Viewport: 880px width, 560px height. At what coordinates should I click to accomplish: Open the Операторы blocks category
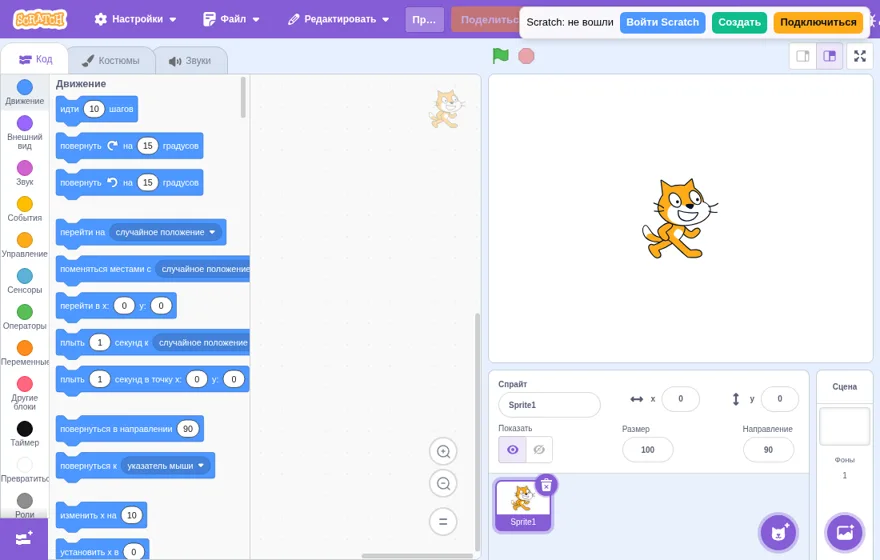click(x=25, y=316)
